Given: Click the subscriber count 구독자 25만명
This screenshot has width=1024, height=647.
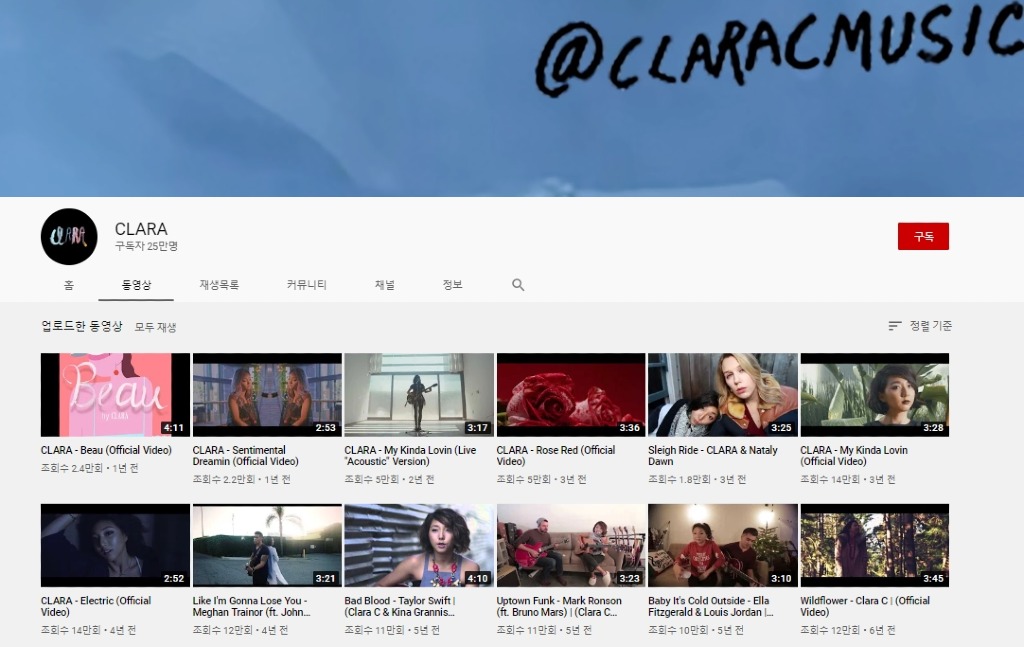Looking at the screenshot, I should [146, 246].
